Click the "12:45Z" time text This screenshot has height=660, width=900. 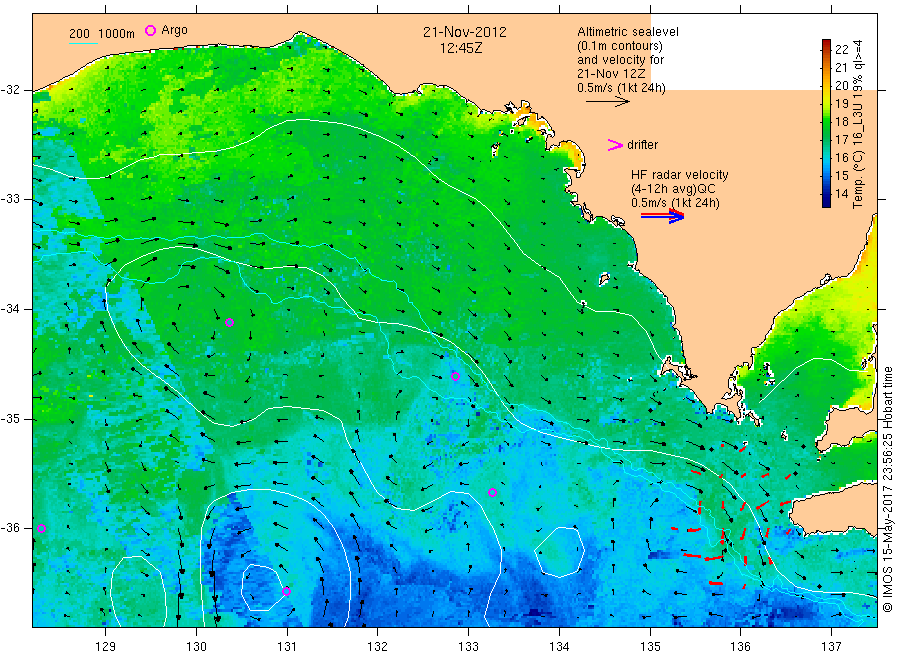[x=461, y=49]
